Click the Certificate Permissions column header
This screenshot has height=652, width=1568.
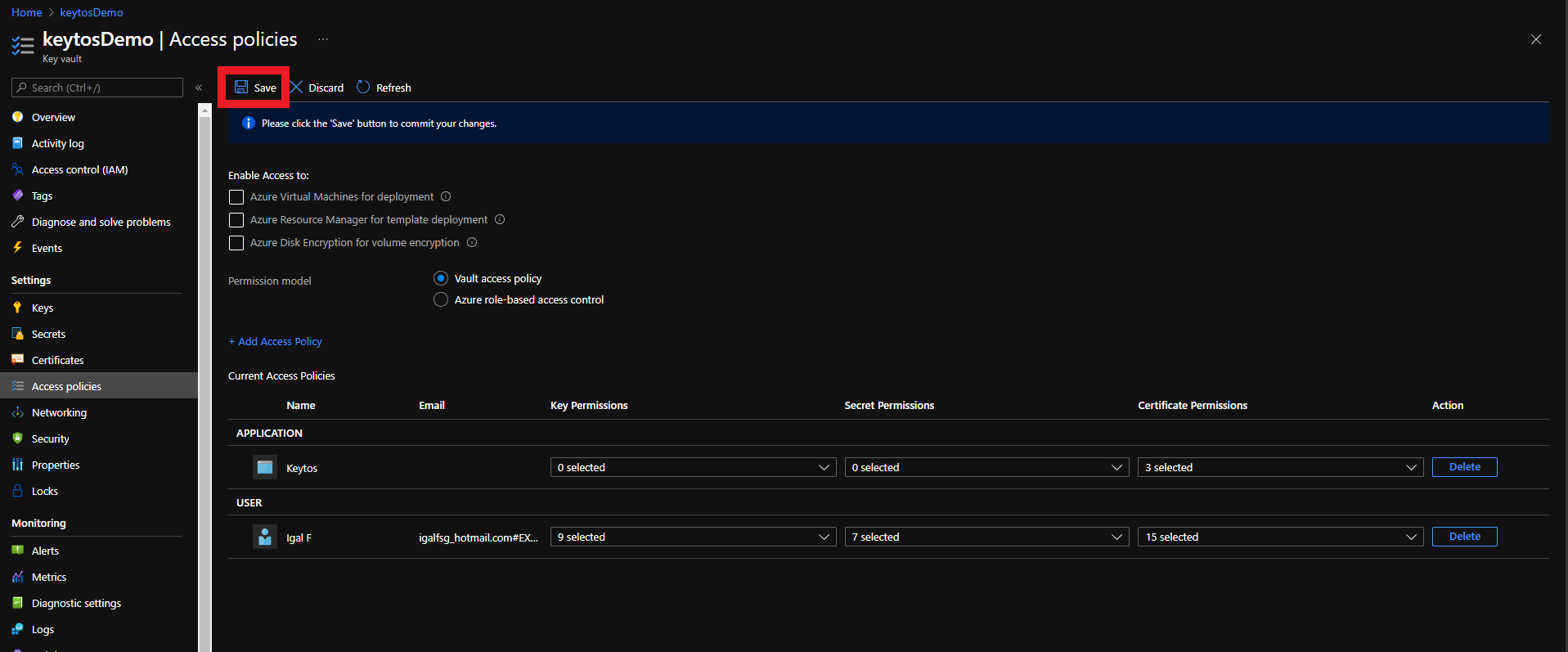pos(1193,405)
